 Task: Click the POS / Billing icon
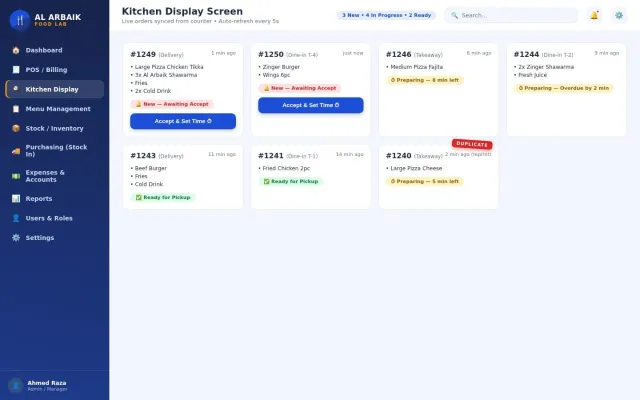coord(16,70)
